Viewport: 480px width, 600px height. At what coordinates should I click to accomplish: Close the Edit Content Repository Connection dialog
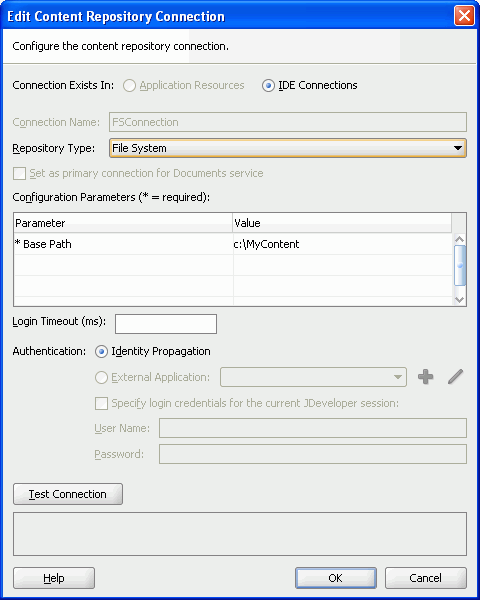coord(464,16)
